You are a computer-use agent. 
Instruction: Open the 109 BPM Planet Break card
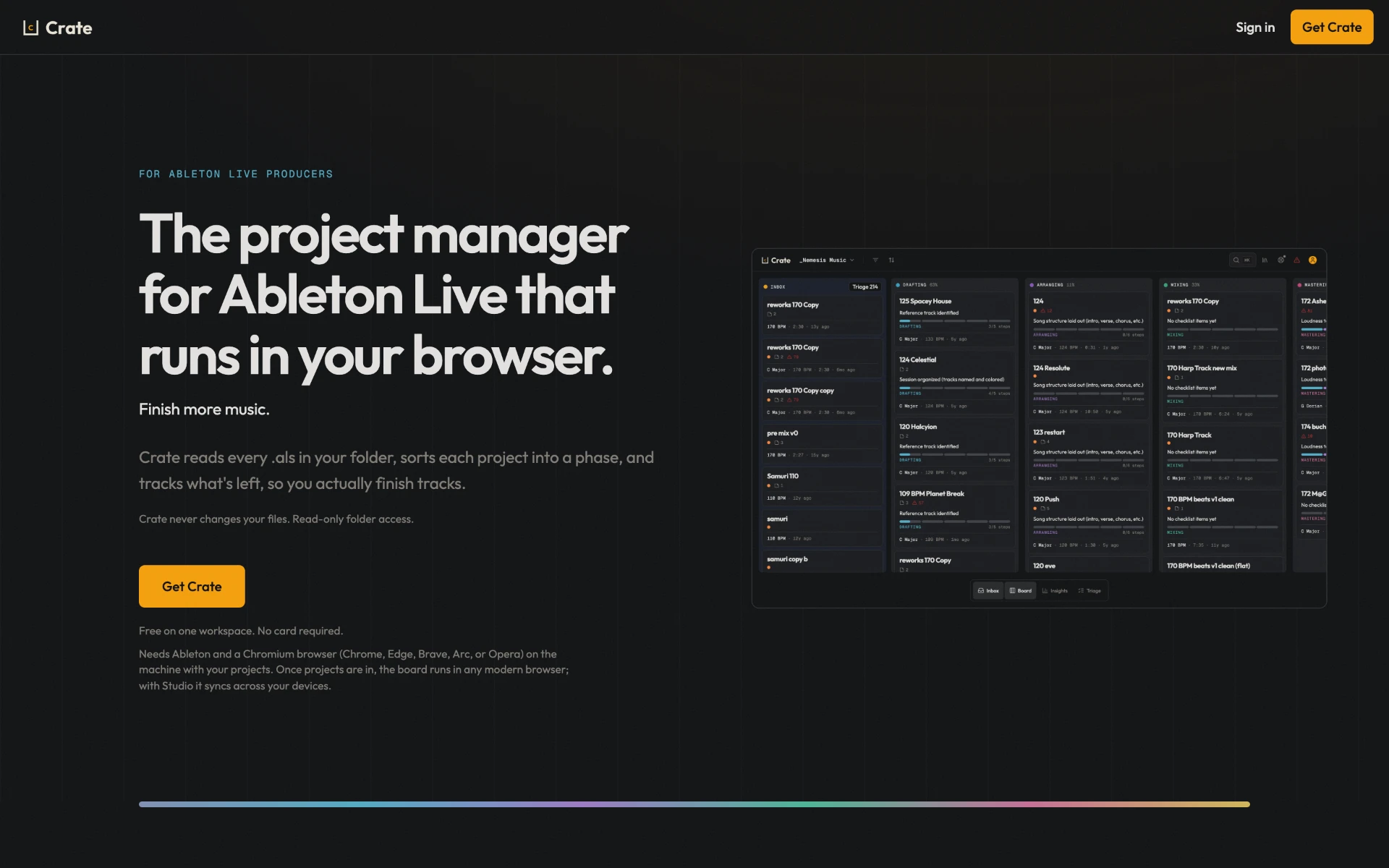coord(954,516)
